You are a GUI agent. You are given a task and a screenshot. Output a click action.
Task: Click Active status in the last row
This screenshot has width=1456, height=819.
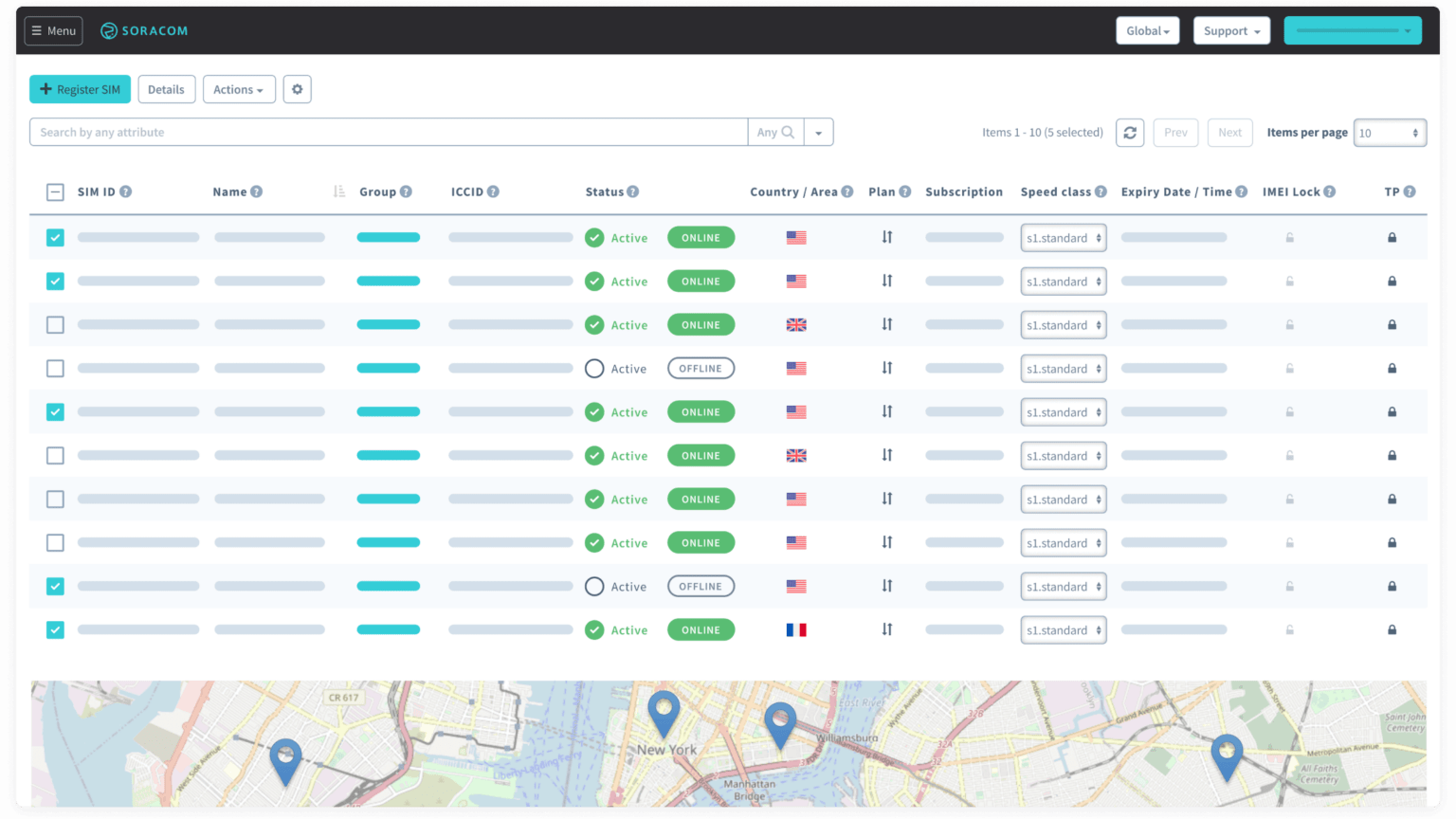coord(616,630)
